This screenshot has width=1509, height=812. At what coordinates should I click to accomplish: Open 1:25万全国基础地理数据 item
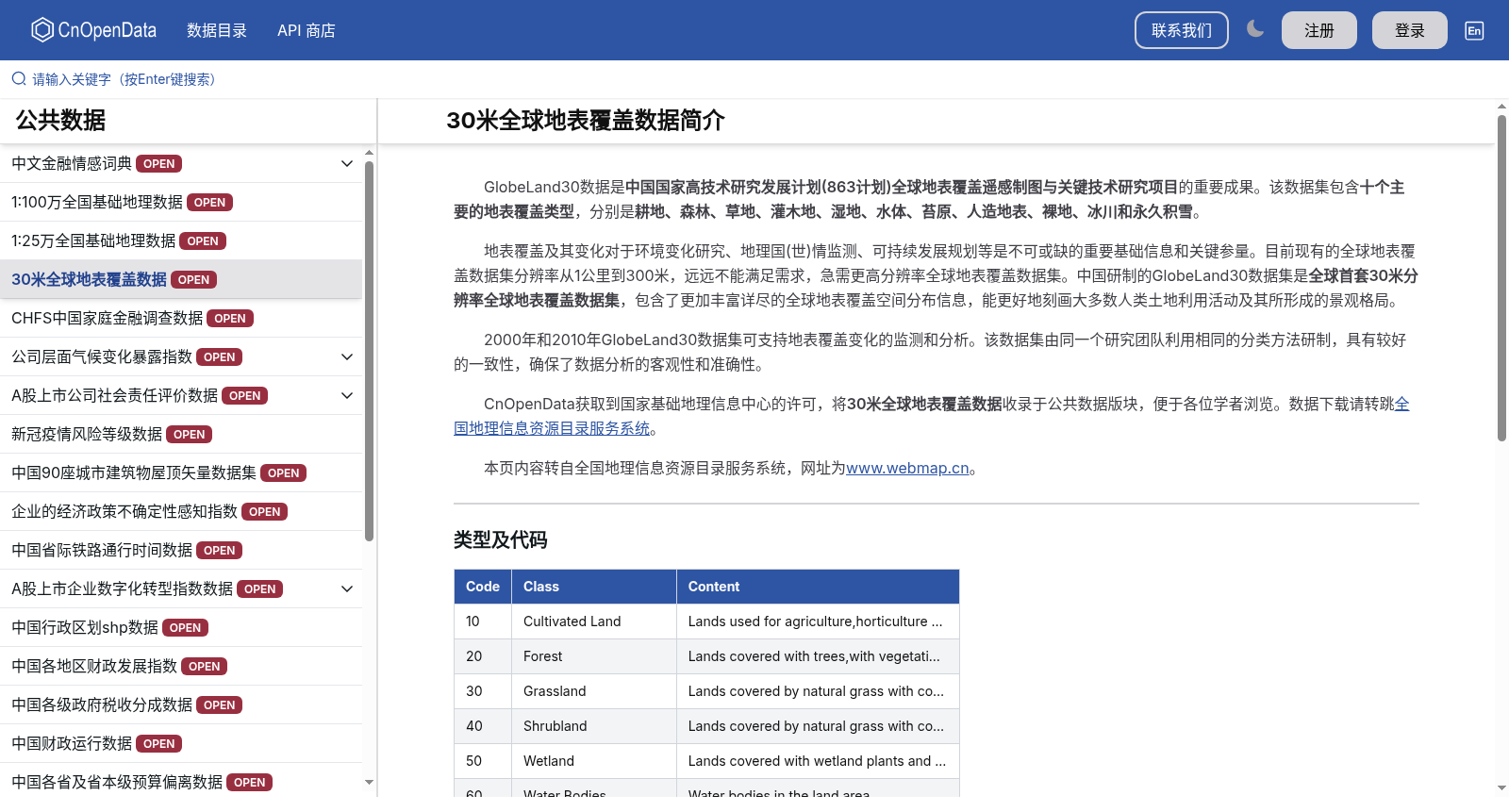pos(181,240)
